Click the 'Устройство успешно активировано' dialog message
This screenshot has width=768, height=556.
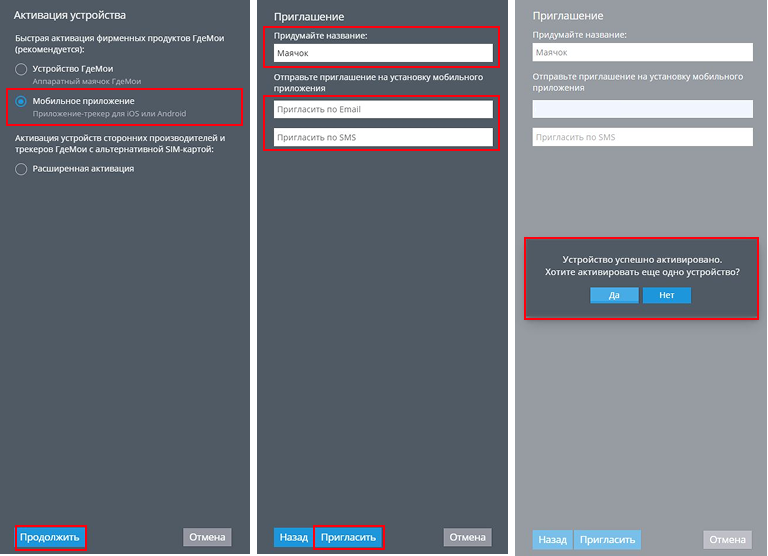coord(641,258)
